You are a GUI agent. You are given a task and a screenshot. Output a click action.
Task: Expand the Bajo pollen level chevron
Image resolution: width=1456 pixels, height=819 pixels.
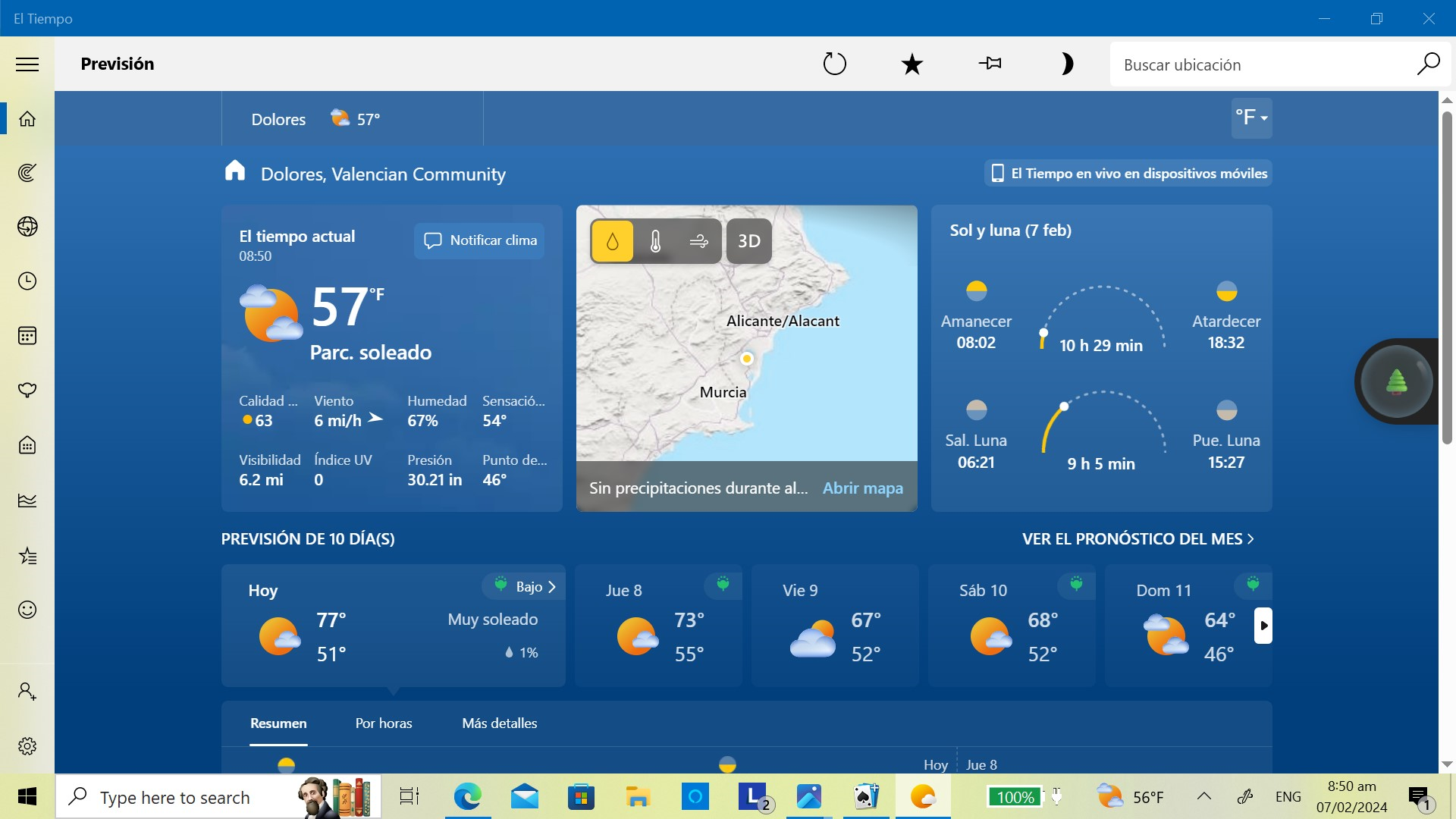[x=551, y=587]
